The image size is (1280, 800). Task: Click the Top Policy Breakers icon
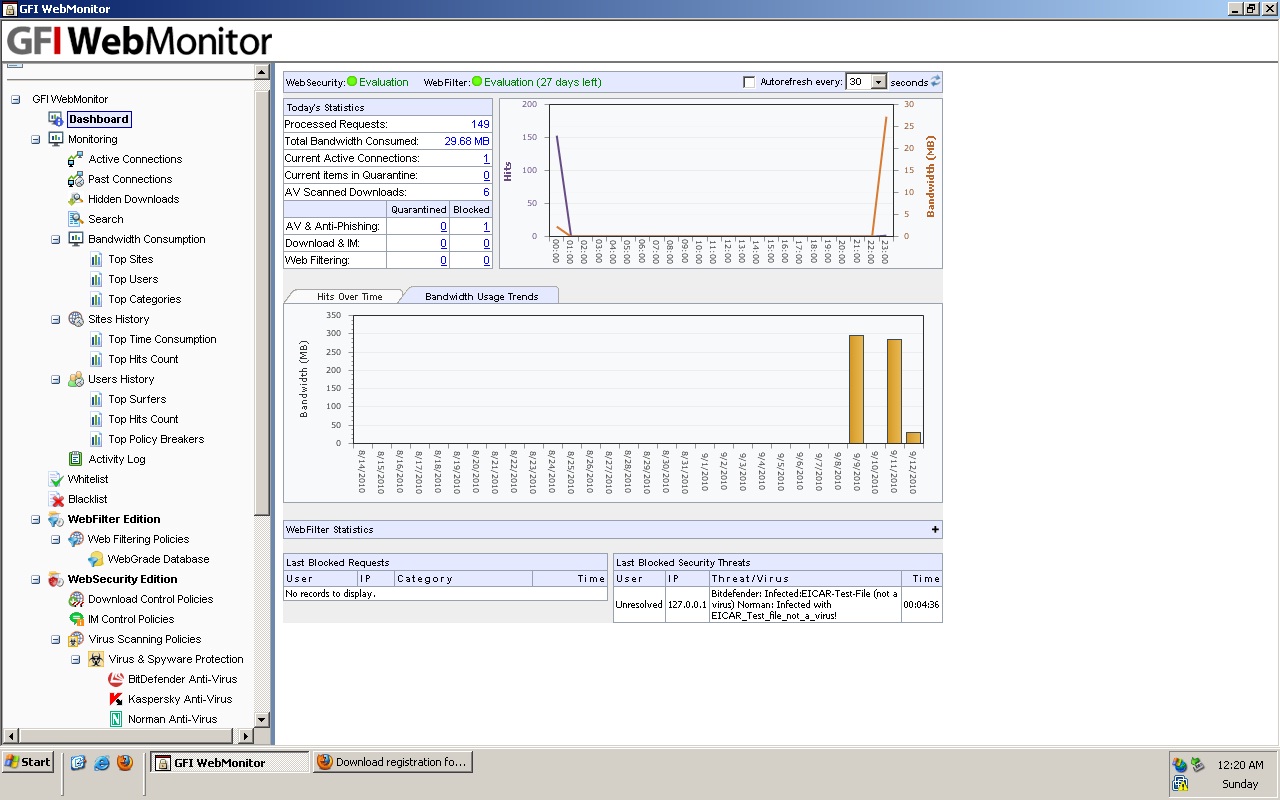[96, 439]
